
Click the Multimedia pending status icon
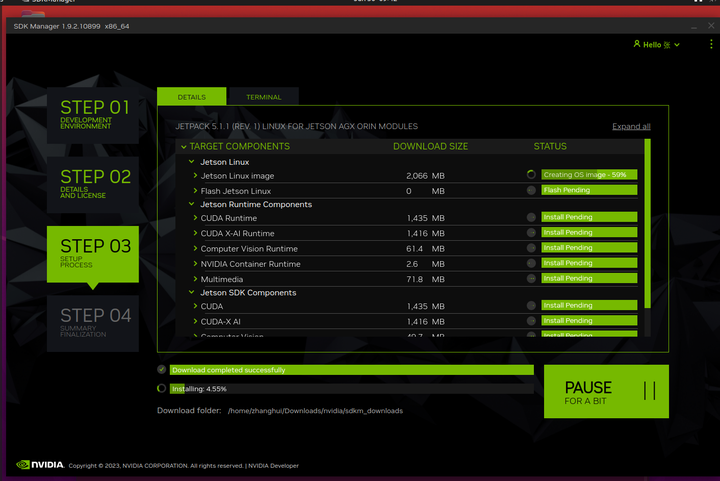click(531, 278)
